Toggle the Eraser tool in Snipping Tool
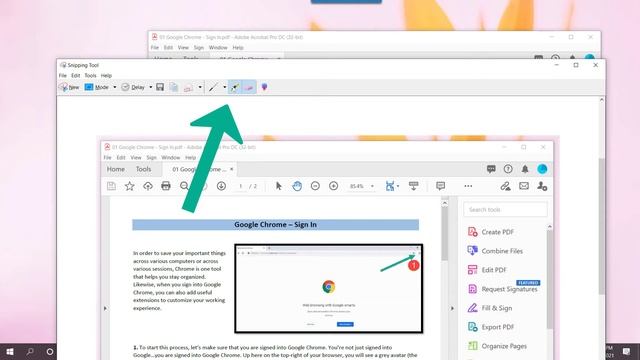This screenshot has width=640, height=360. [249, 87]
